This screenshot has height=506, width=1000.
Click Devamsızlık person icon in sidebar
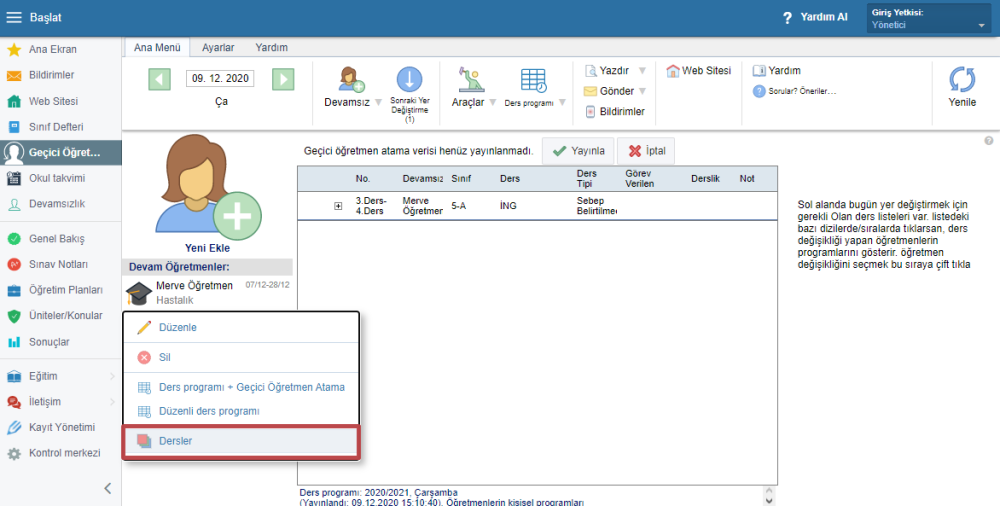pyautogui.click(x=13, y=204)
